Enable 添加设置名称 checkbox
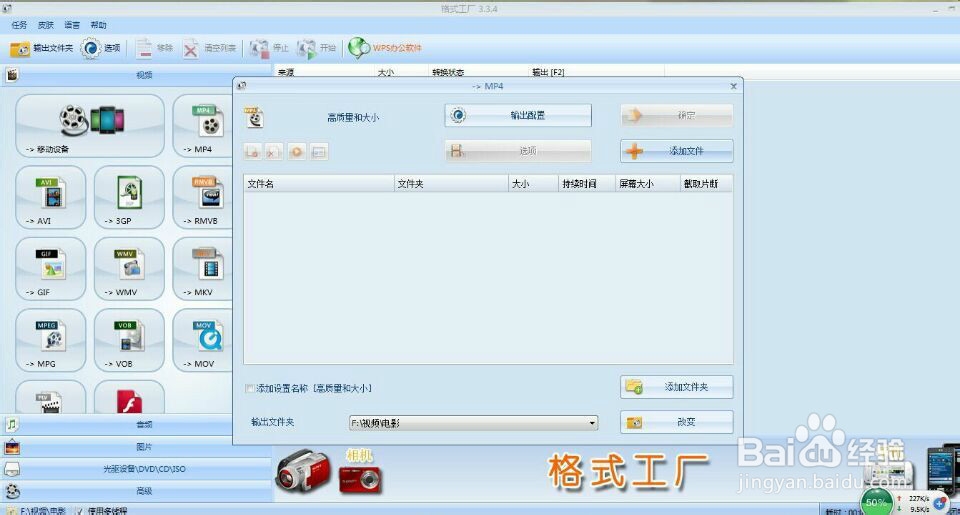This screenshot has height=515, width=960. (250, 388)
